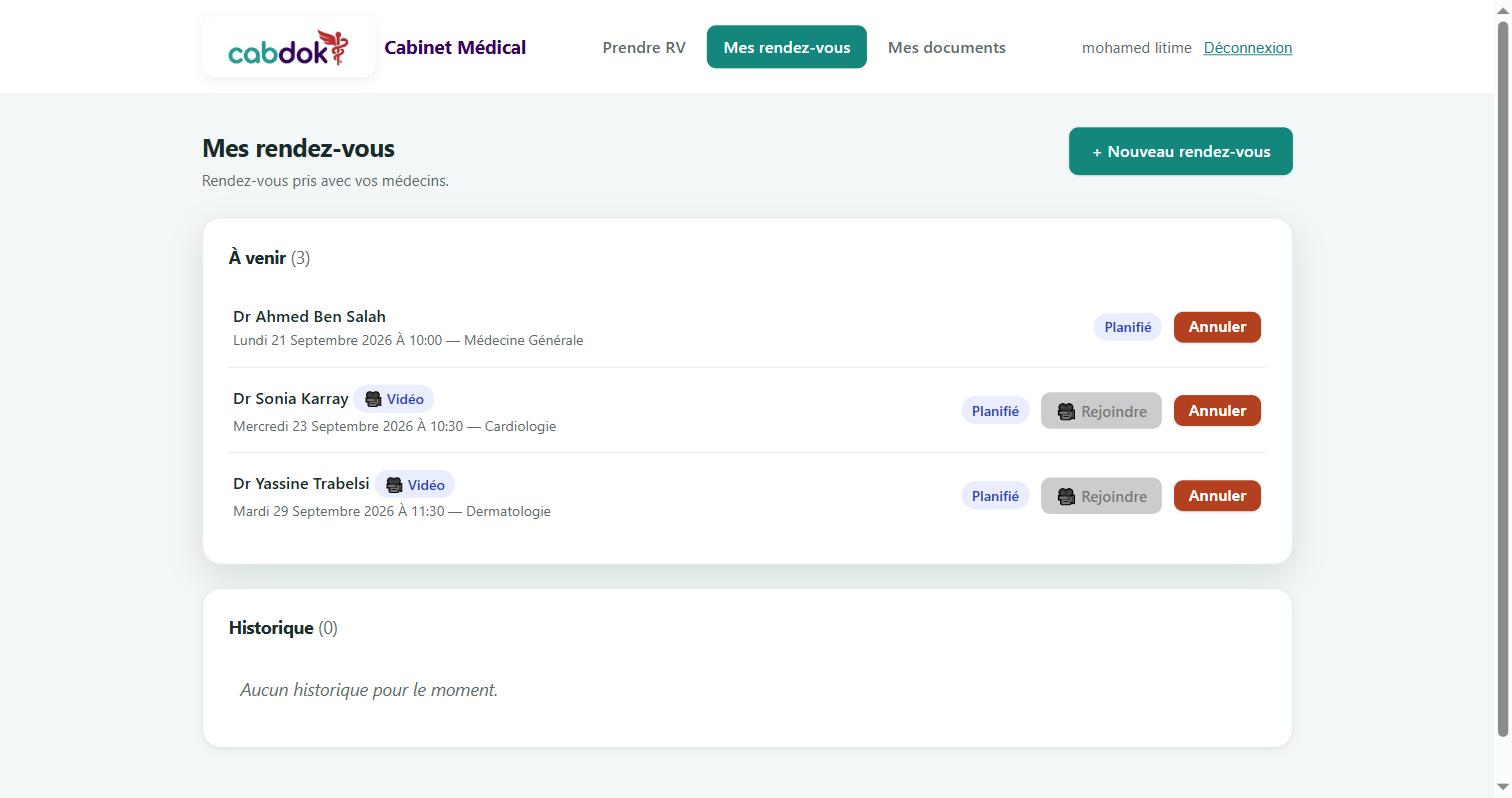
Task: Click 'Aucun historique pour le moment.' text
Action: point(369,690)
